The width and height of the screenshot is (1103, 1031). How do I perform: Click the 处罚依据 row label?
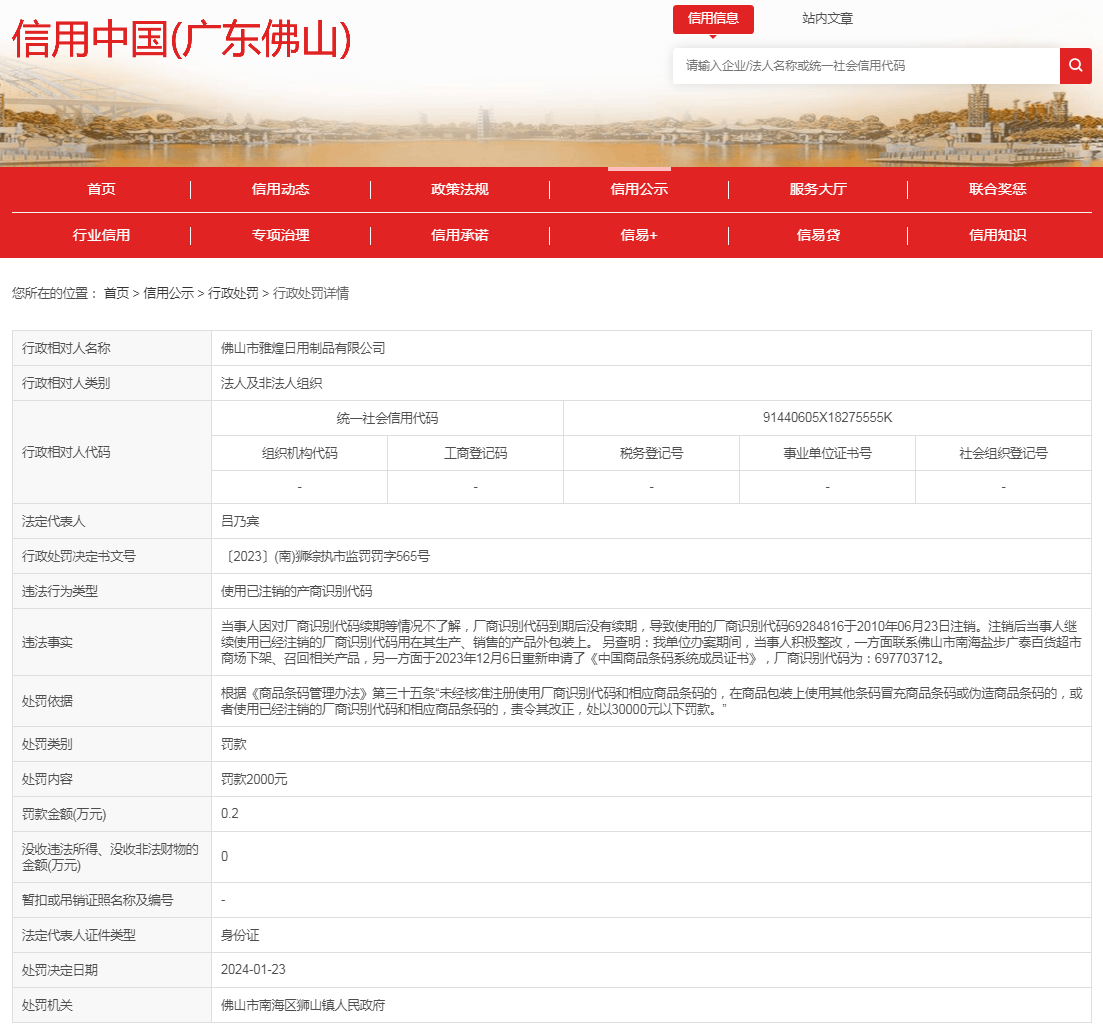pyautogui.click(x=47, y=701)
